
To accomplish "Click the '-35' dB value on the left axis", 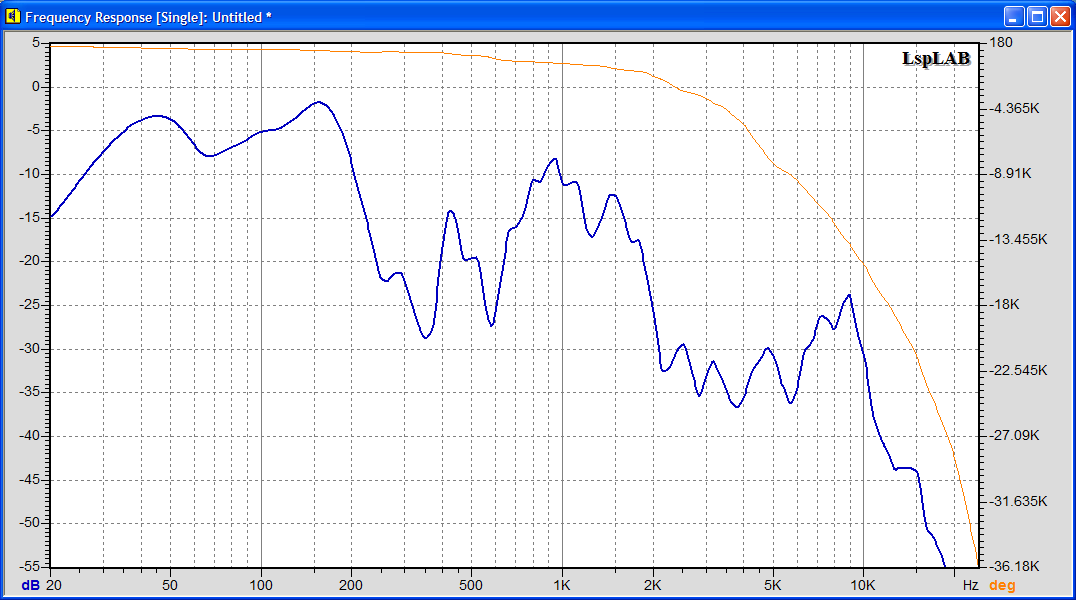I will [x=30, y=392].
